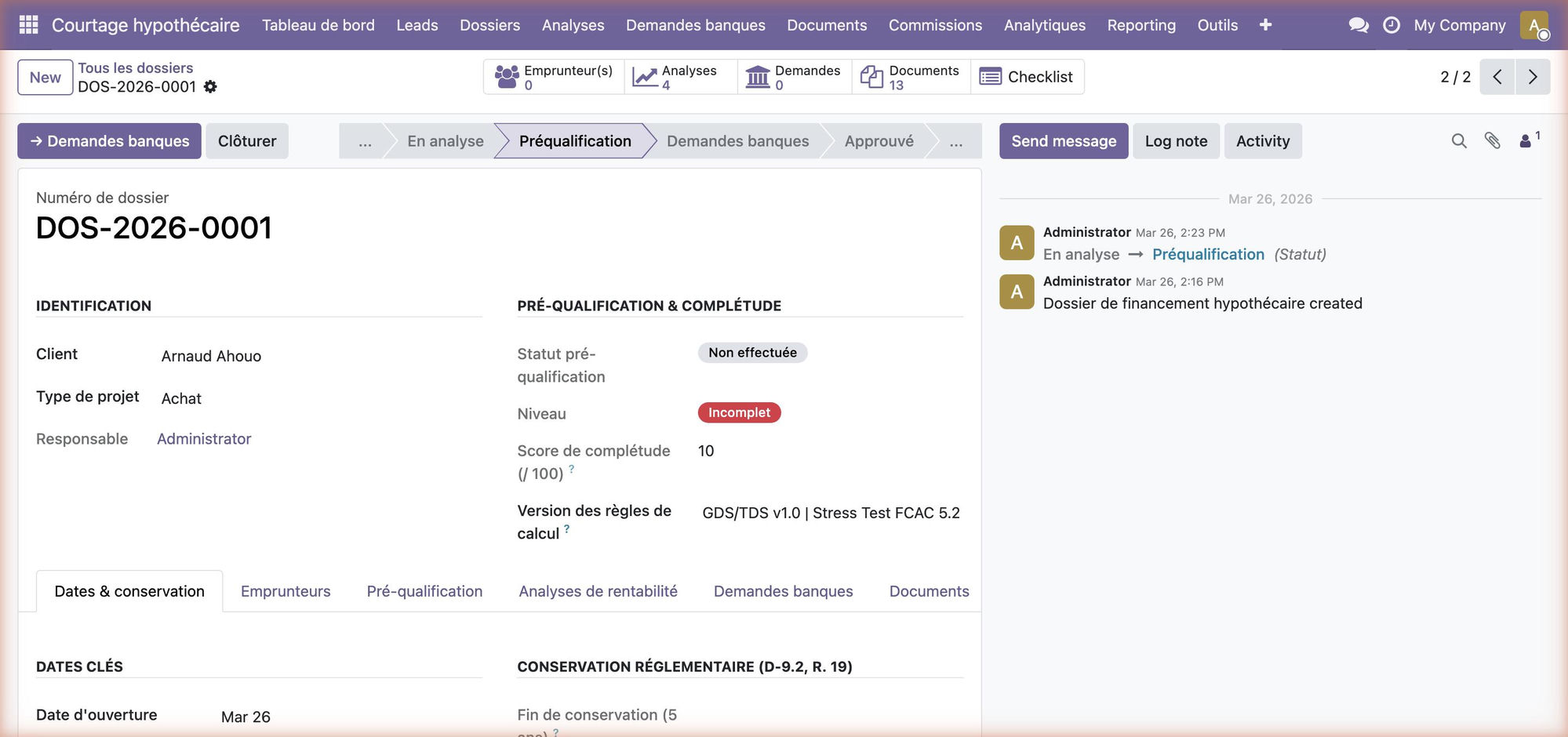Set status to En analyse stage
This screenshot has width=1568, height=737.
pyautogui.click(x=446, y=141)
